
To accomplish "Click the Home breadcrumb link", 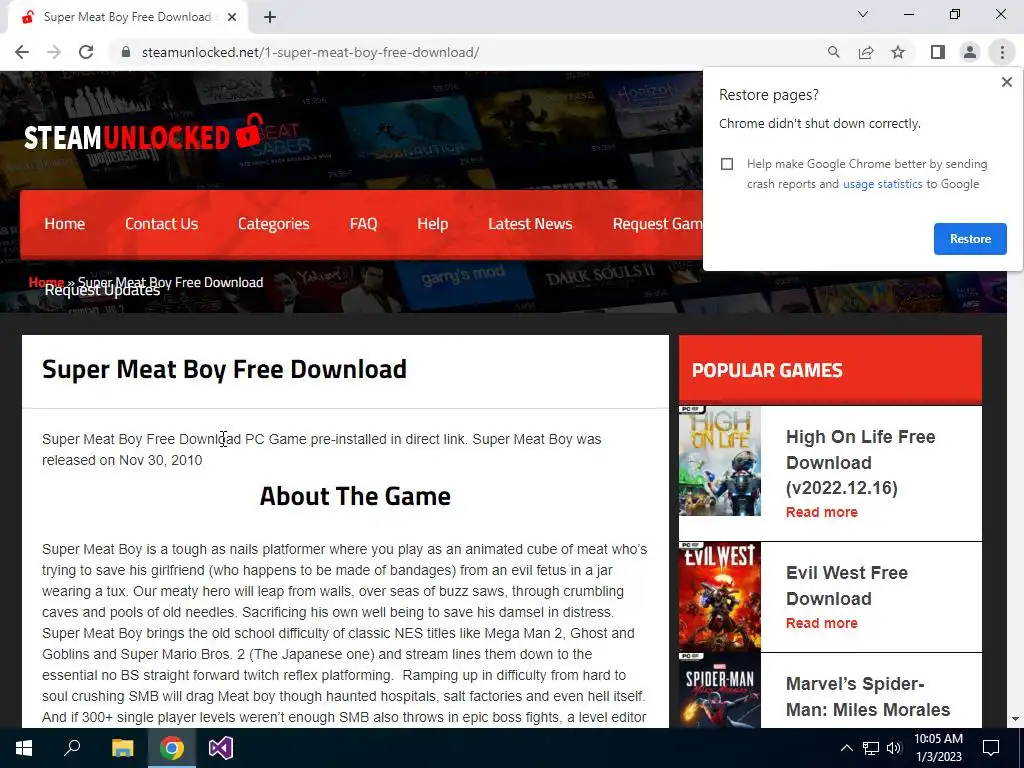I will pos(46,281).
